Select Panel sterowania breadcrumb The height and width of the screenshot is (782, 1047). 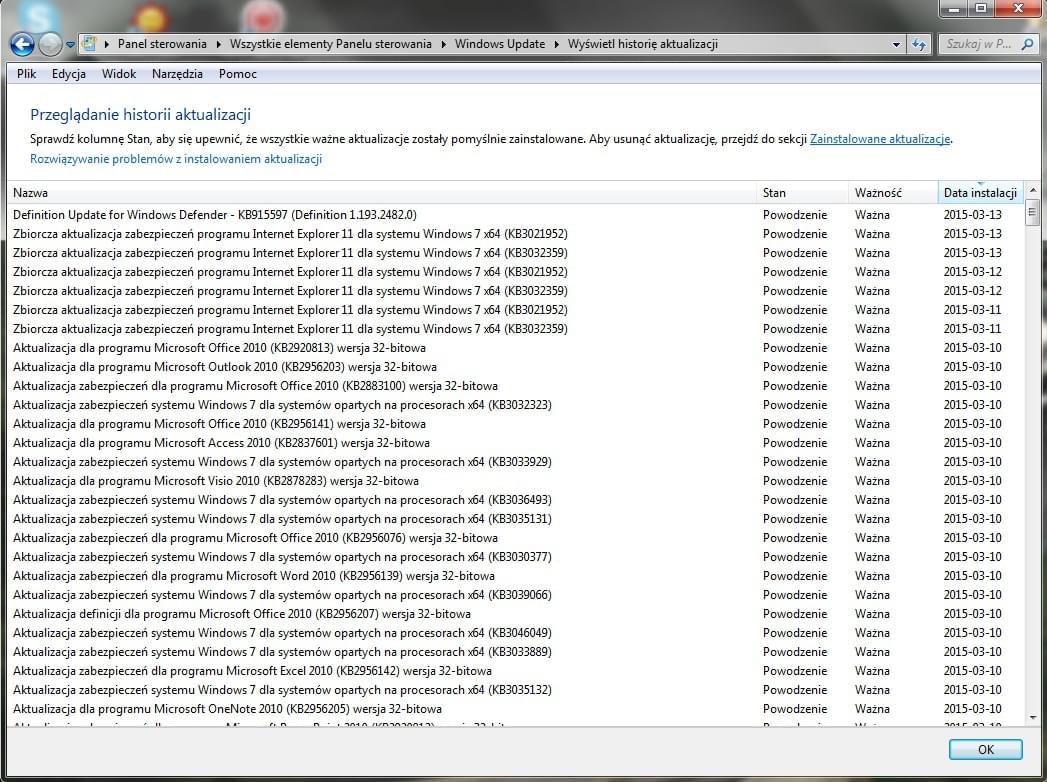(162, 44)
